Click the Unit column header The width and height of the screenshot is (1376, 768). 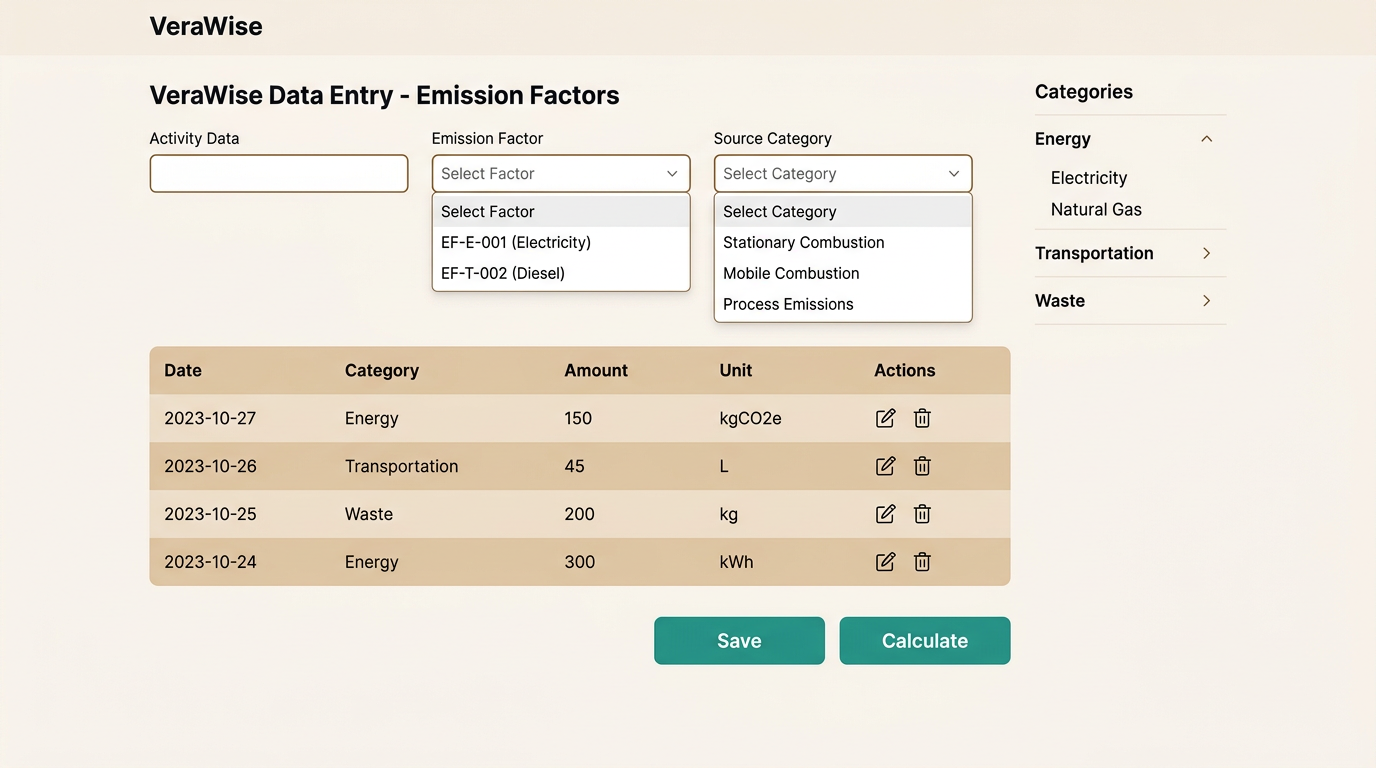pyautogui.click(x=736, y=370)
